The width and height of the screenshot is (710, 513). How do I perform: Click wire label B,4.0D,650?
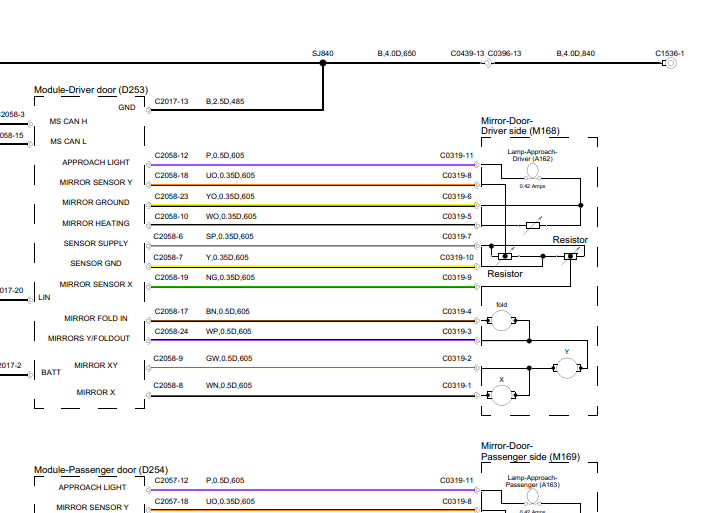click(397, 53)
